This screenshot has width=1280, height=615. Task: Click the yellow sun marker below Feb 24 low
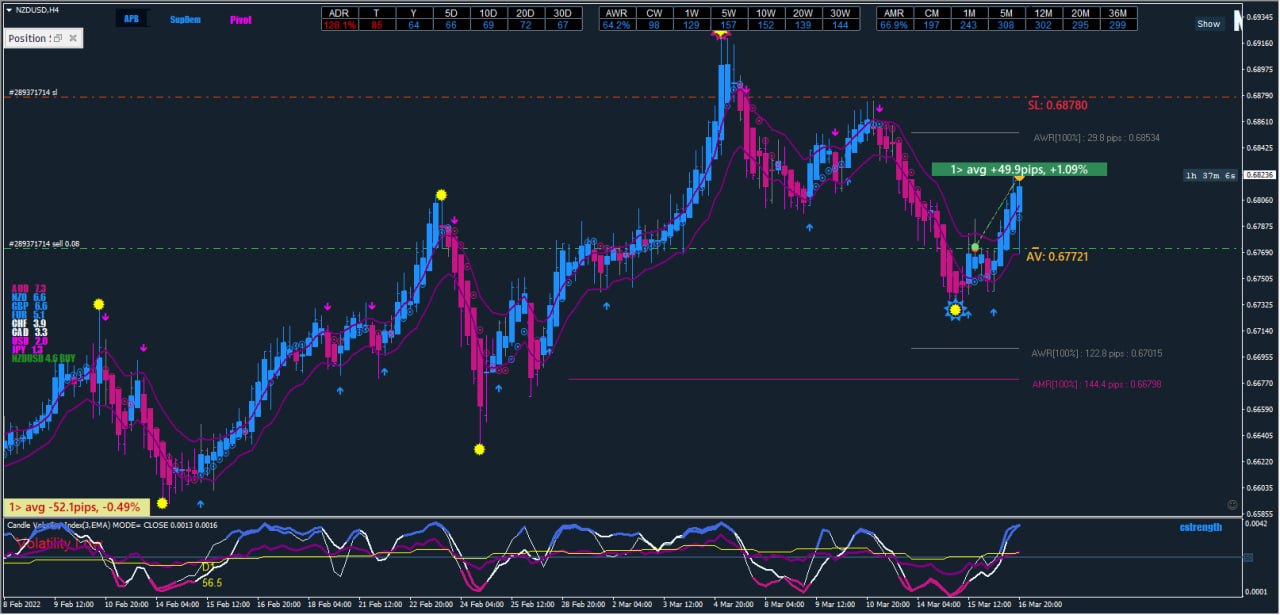pos(479,450)
